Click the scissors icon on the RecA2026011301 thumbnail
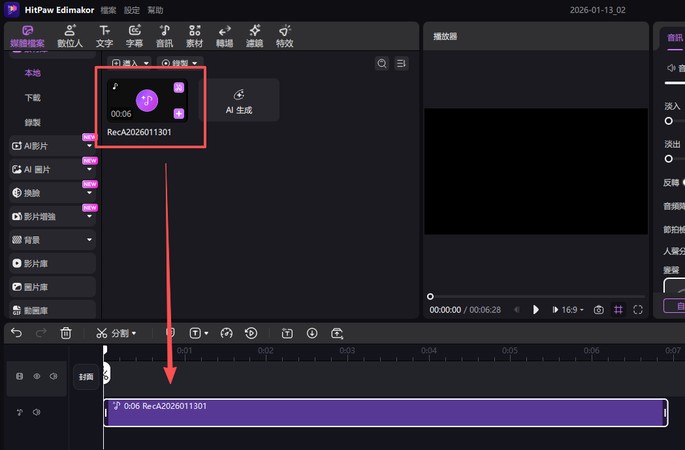685x450 pixels. pos(179,87)
